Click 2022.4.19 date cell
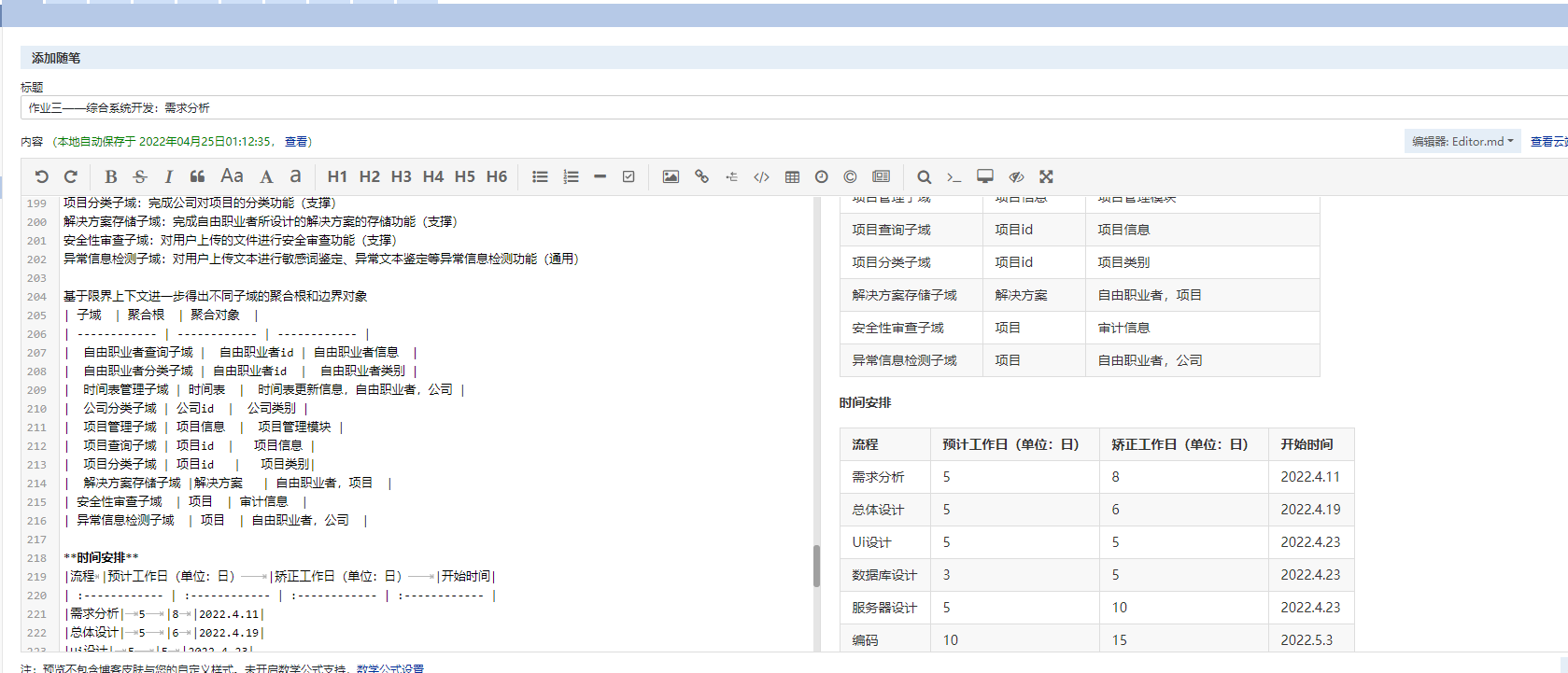The height and width of the screenshot is (673, 1568). coord(1310,509)
